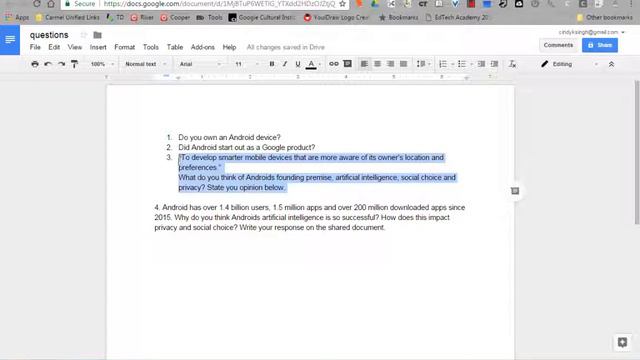The image size is (640, 360).
Task: Expand bulleted list style options arrow
Action: (x=471, y=64)
